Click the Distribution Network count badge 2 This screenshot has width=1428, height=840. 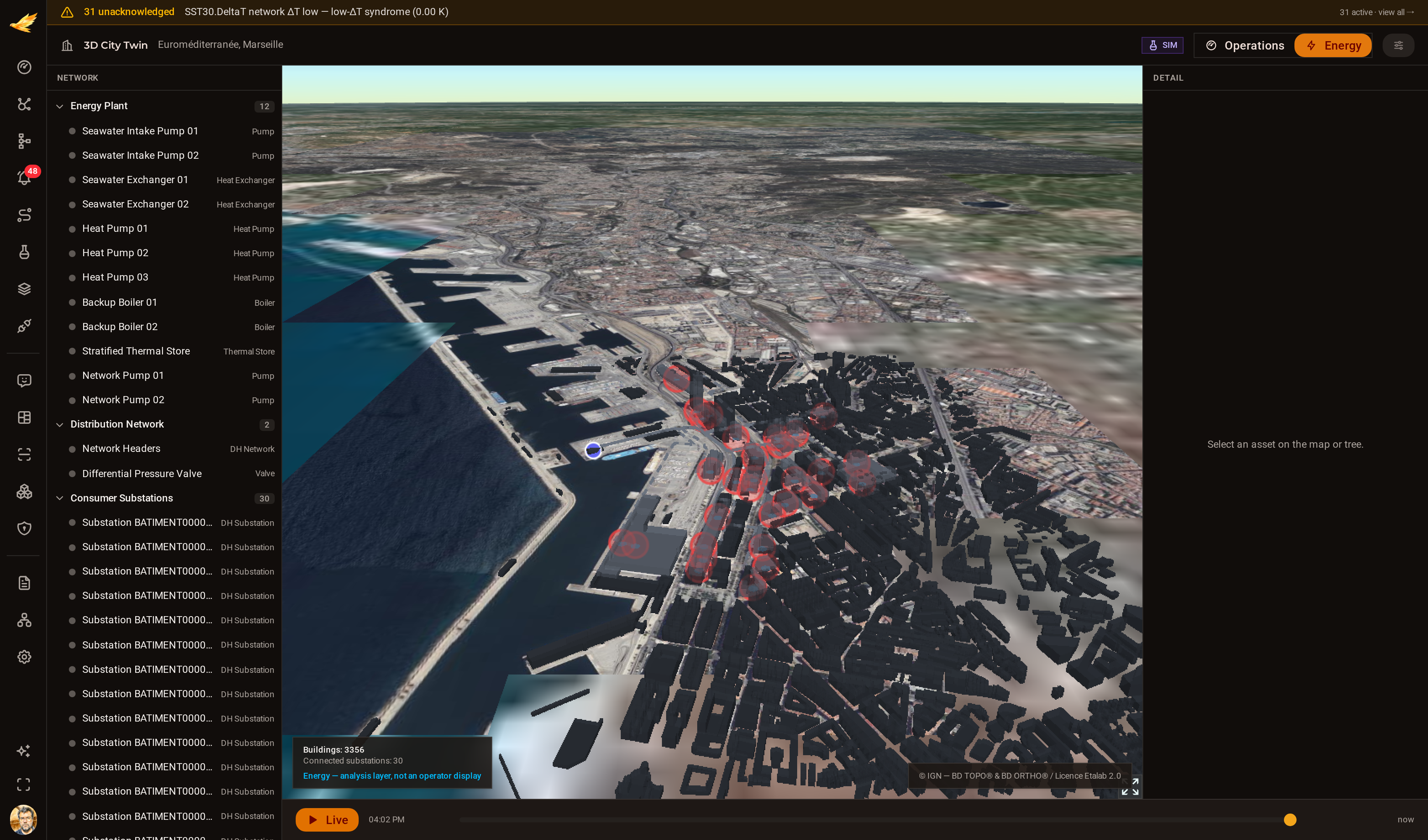coord(266,425)
